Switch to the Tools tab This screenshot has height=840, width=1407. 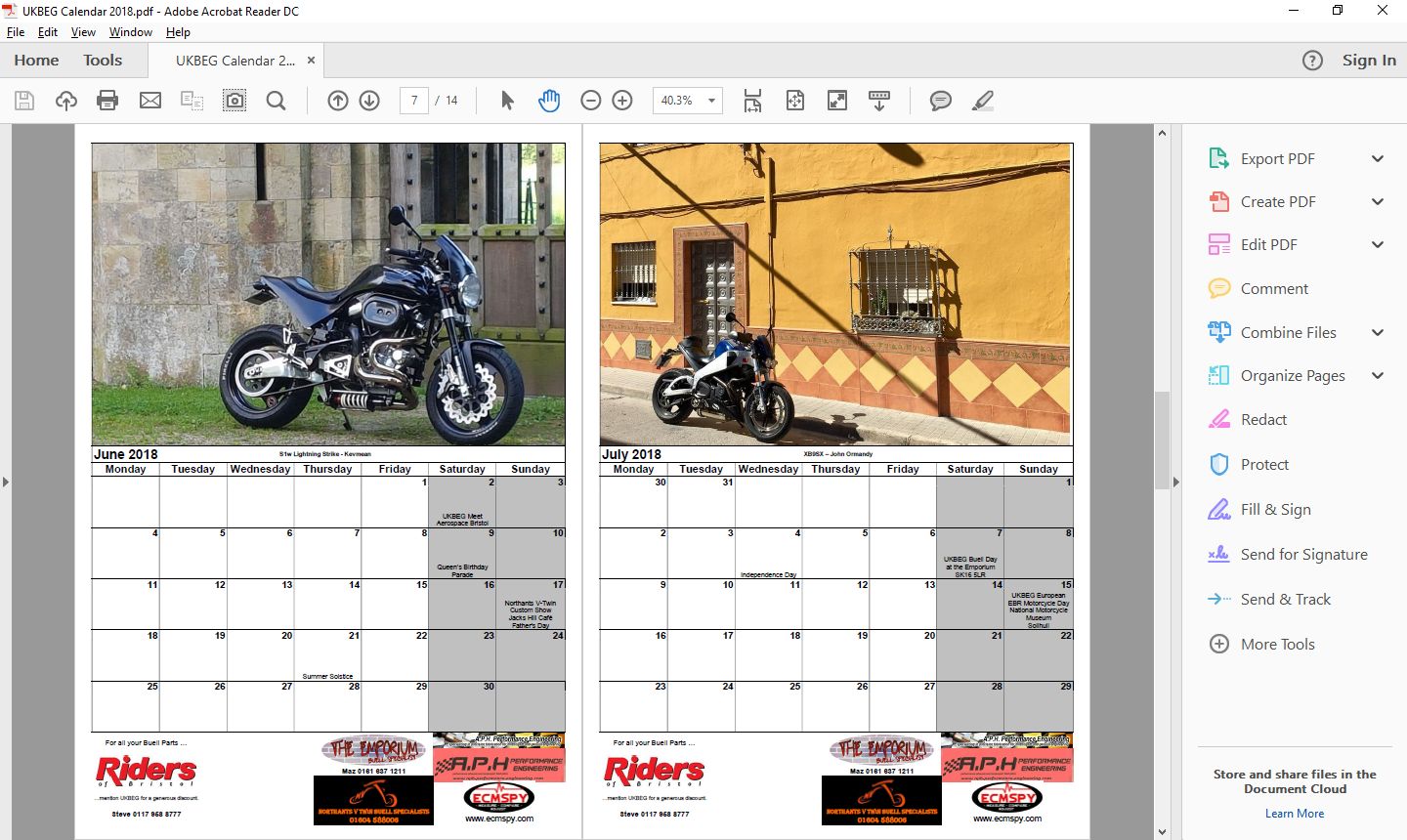point(103,61)
